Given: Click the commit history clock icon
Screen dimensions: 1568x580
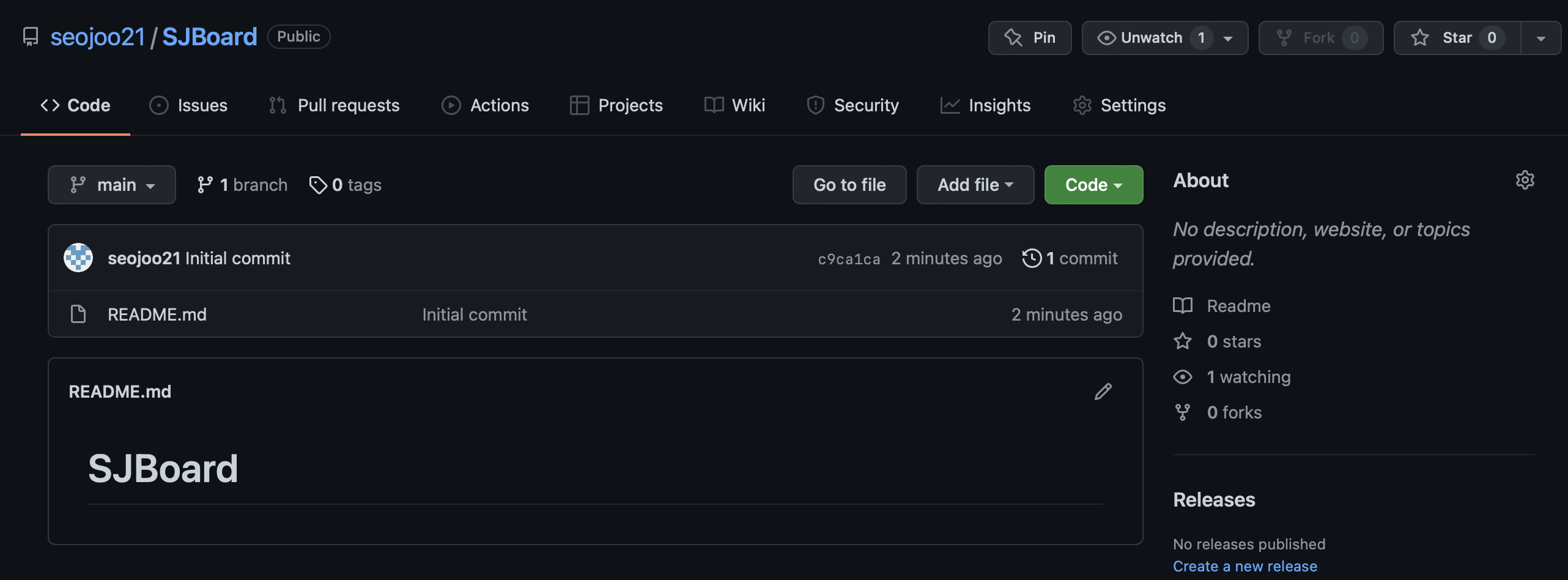Looking at the screenshot, I should (x=1032, y=258).
